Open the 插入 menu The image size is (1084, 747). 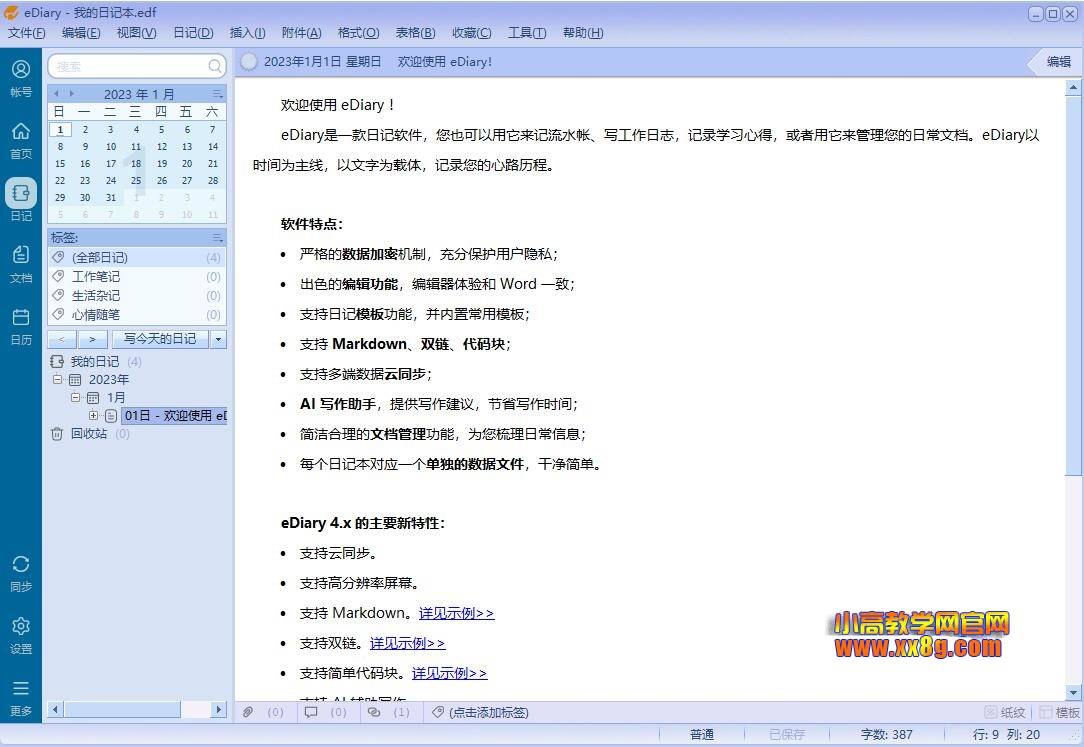pos(247,32)
